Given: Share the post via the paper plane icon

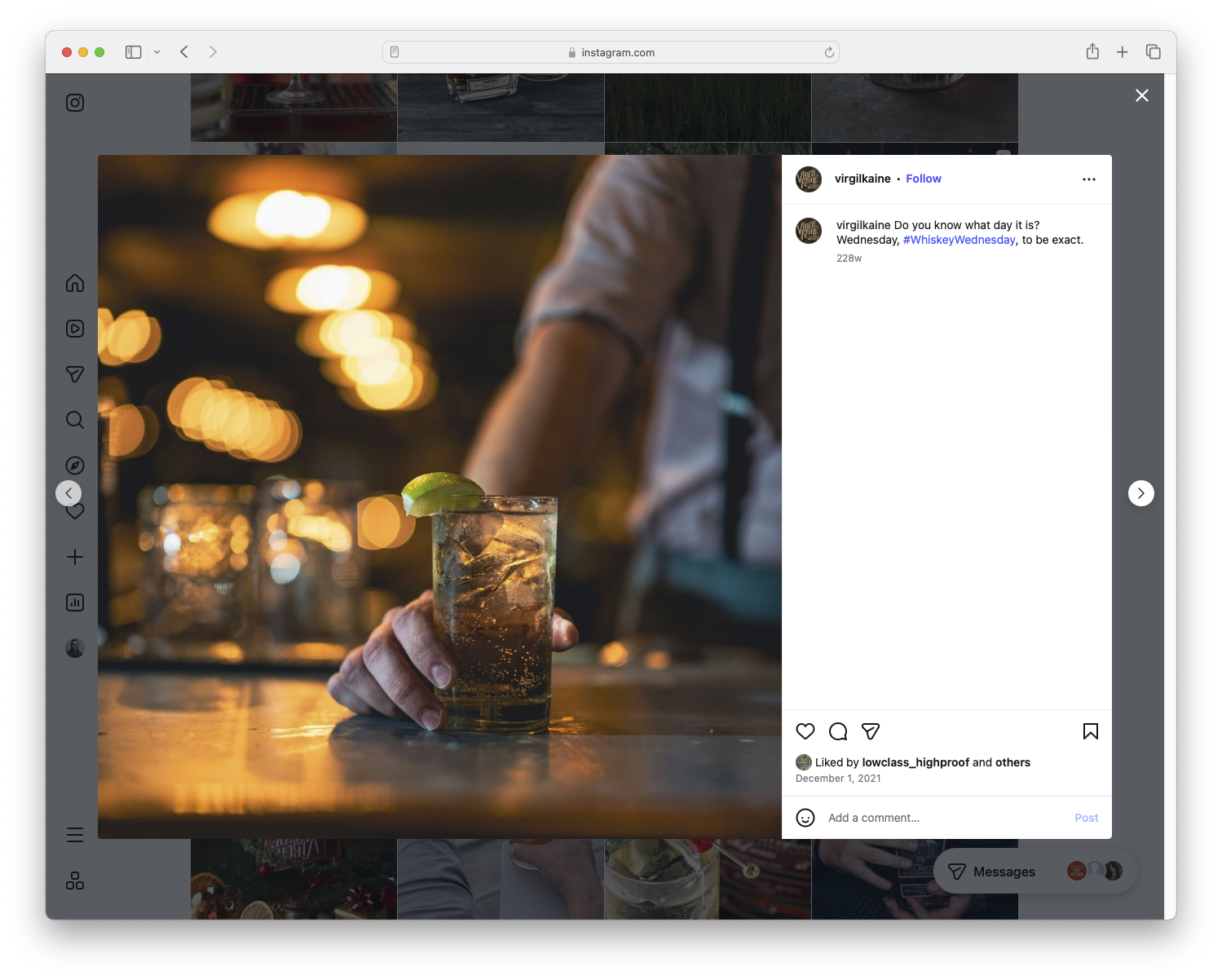Looking at the screenshot, I should [870, 731].
